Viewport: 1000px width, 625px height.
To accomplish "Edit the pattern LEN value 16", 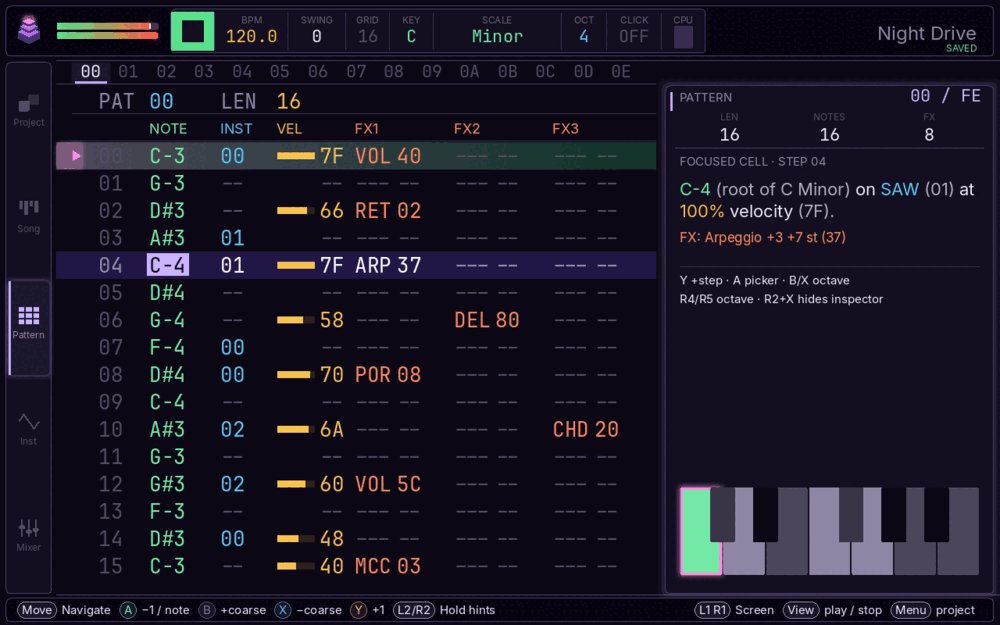I will (x=289, y=101).
